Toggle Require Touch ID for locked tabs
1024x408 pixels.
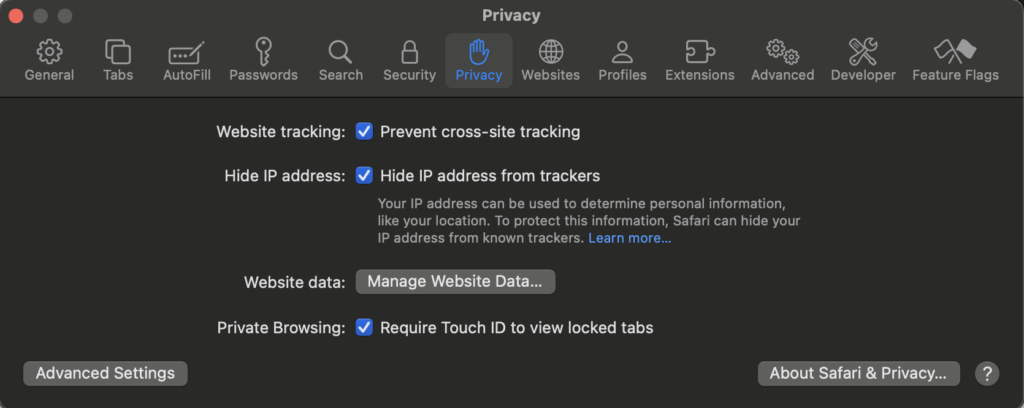[x=365, y=327]
